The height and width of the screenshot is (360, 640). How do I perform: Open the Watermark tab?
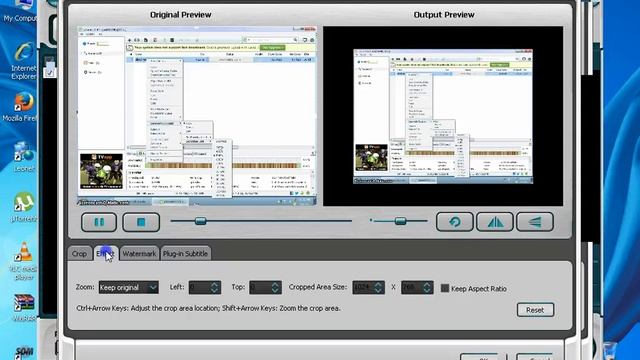(139, 253)
